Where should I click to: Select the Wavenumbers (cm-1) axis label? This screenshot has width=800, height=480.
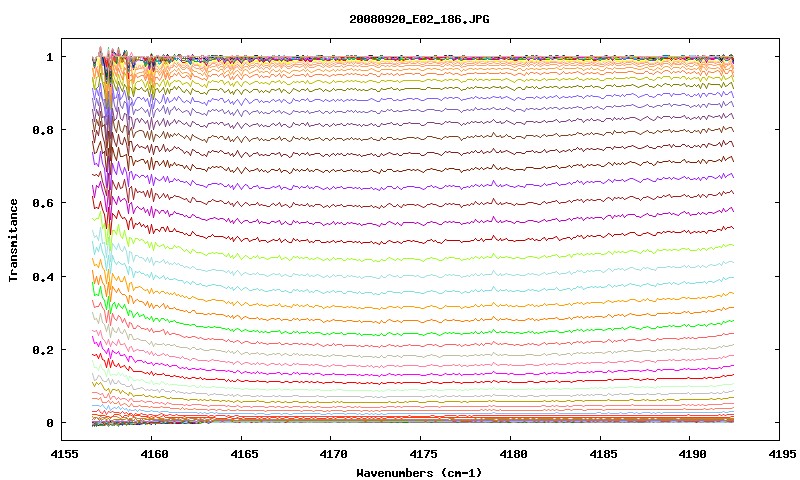click(x=419, y=473)
